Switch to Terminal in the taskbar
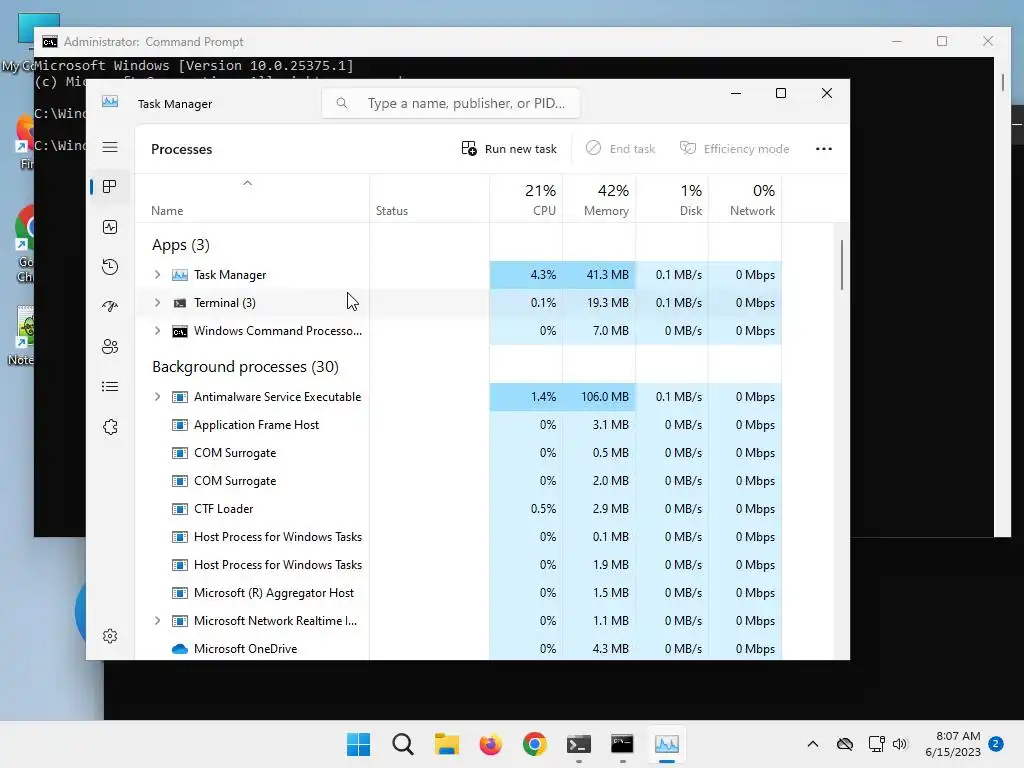1024x768 pixels. click(x=579, y=744)
